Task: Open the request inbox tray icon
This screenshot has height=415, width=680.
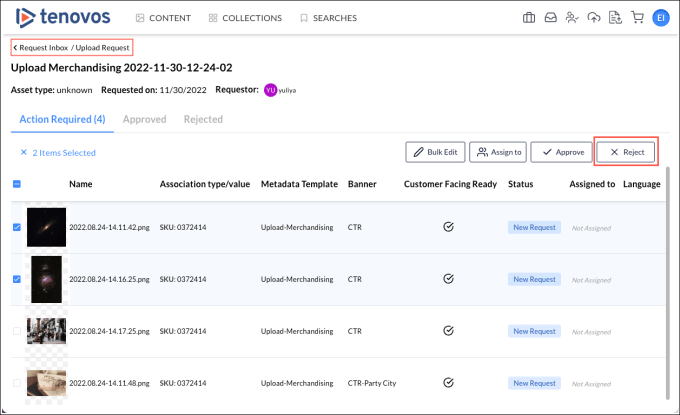Action: (550, 18)
